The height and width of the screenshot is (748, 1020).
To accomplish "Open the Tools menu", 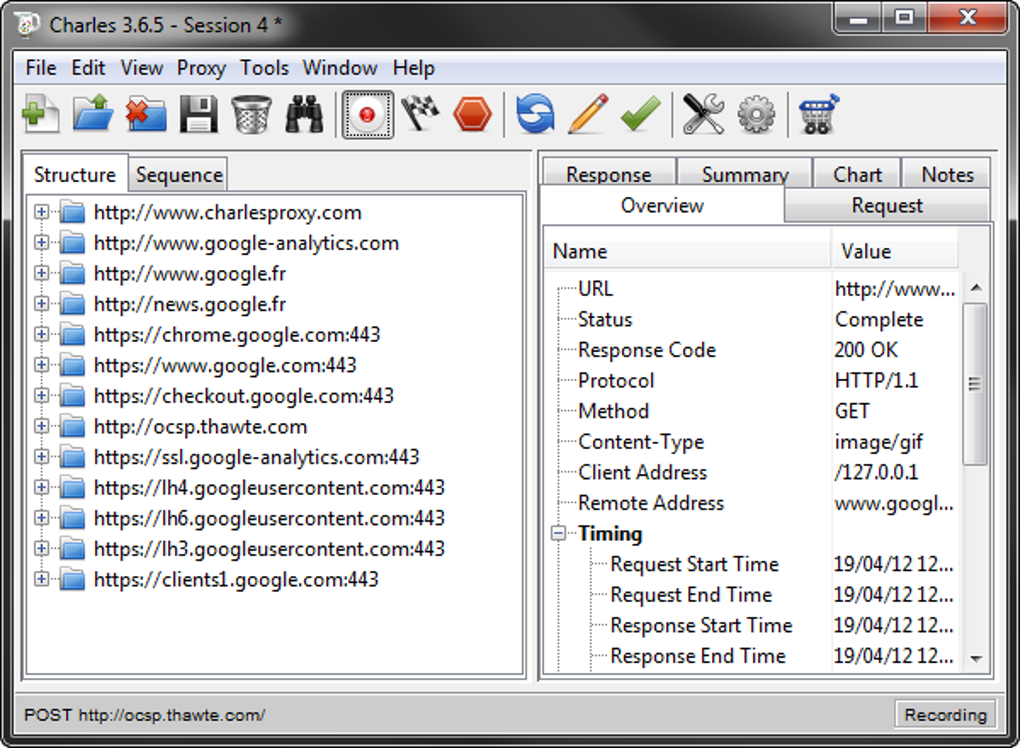I will (264, 68).
